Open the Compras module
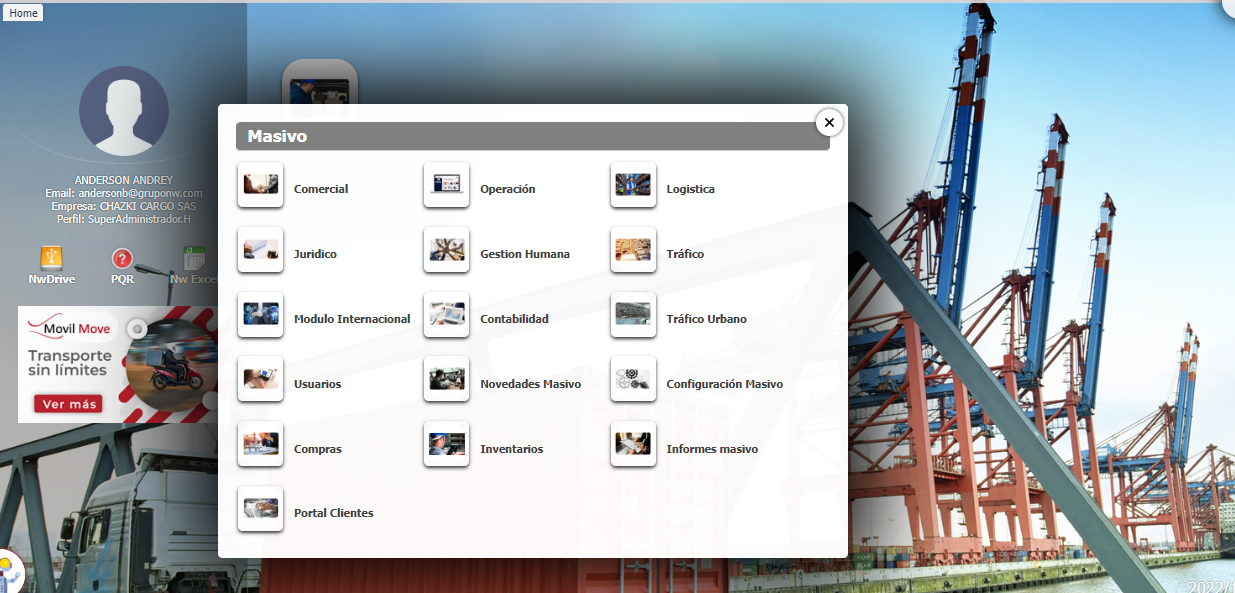1235x593 pixels. (x=260, y=445)
